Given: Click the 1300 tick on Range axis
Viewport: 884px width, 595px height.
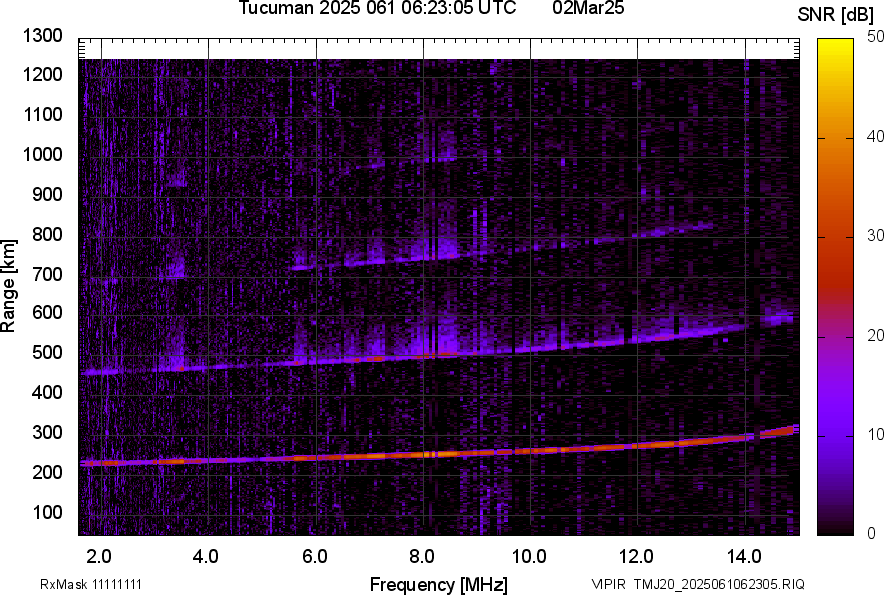Looking at the screenshot, I should [44, 36].
